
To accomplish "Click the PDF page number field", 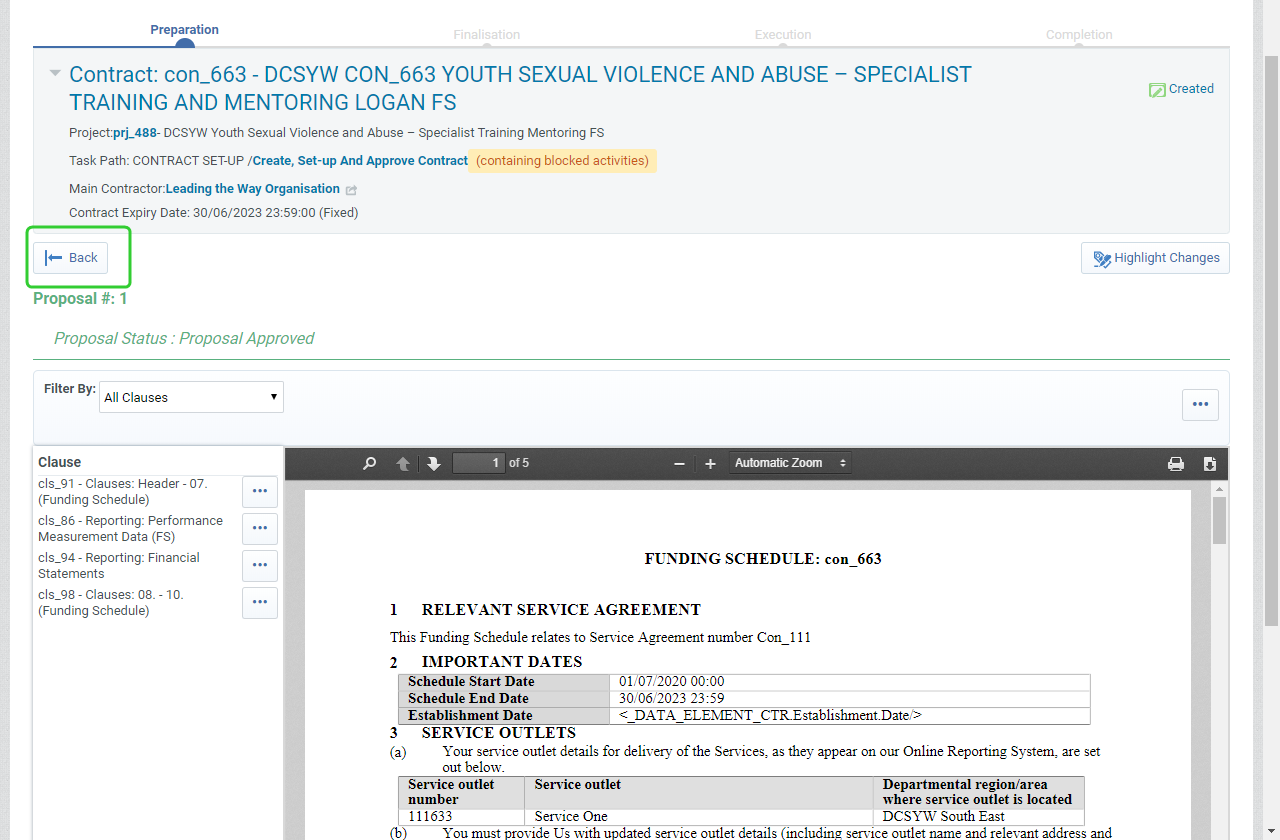I will point(479,463).
